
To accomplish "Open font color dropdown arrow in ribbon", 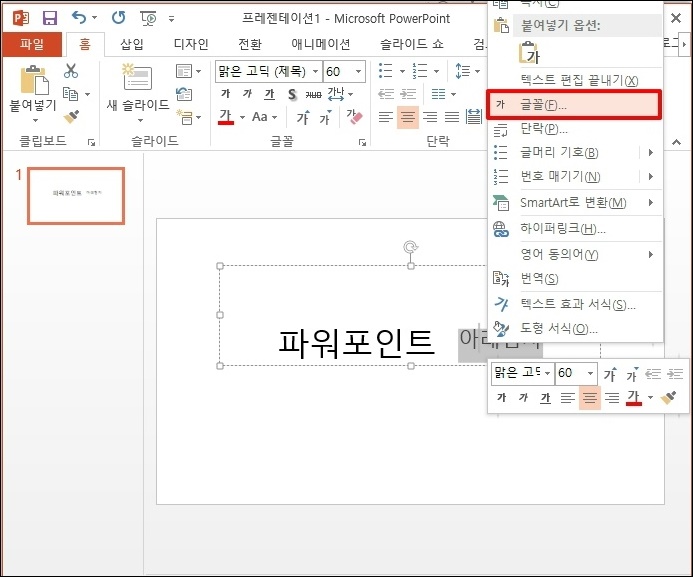I will coord(242,118).
